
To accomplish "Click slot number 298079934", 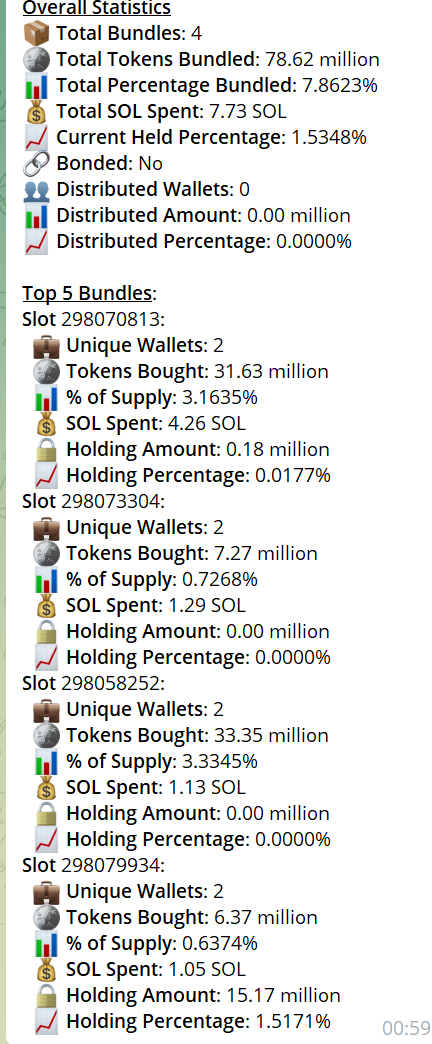I will tap(112, 865).
